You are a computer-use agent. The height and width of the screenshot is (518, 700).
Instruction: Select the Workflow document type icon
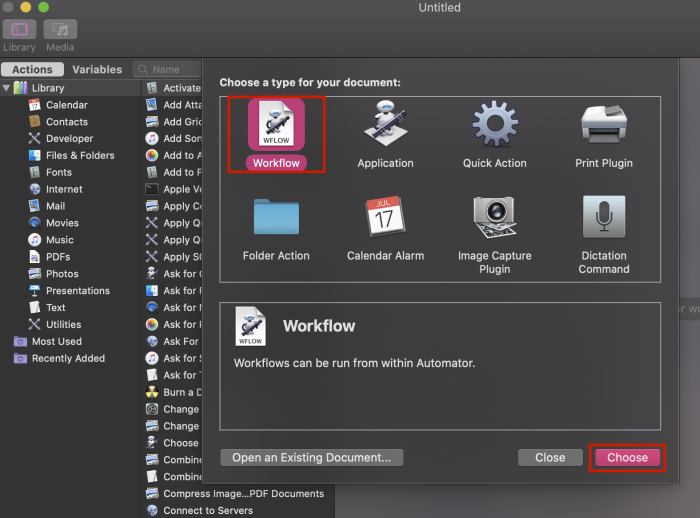[x=276, y=125]
